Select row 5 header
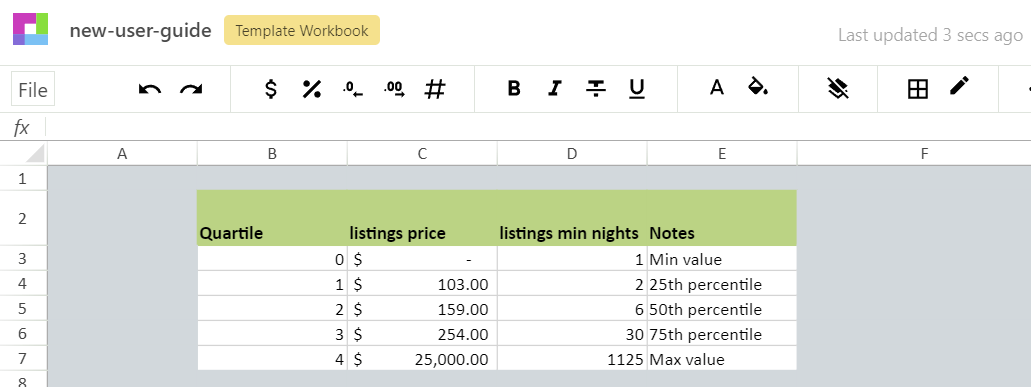The height and width of the screenshot is (387, 1031). click(x=23, y=309)
